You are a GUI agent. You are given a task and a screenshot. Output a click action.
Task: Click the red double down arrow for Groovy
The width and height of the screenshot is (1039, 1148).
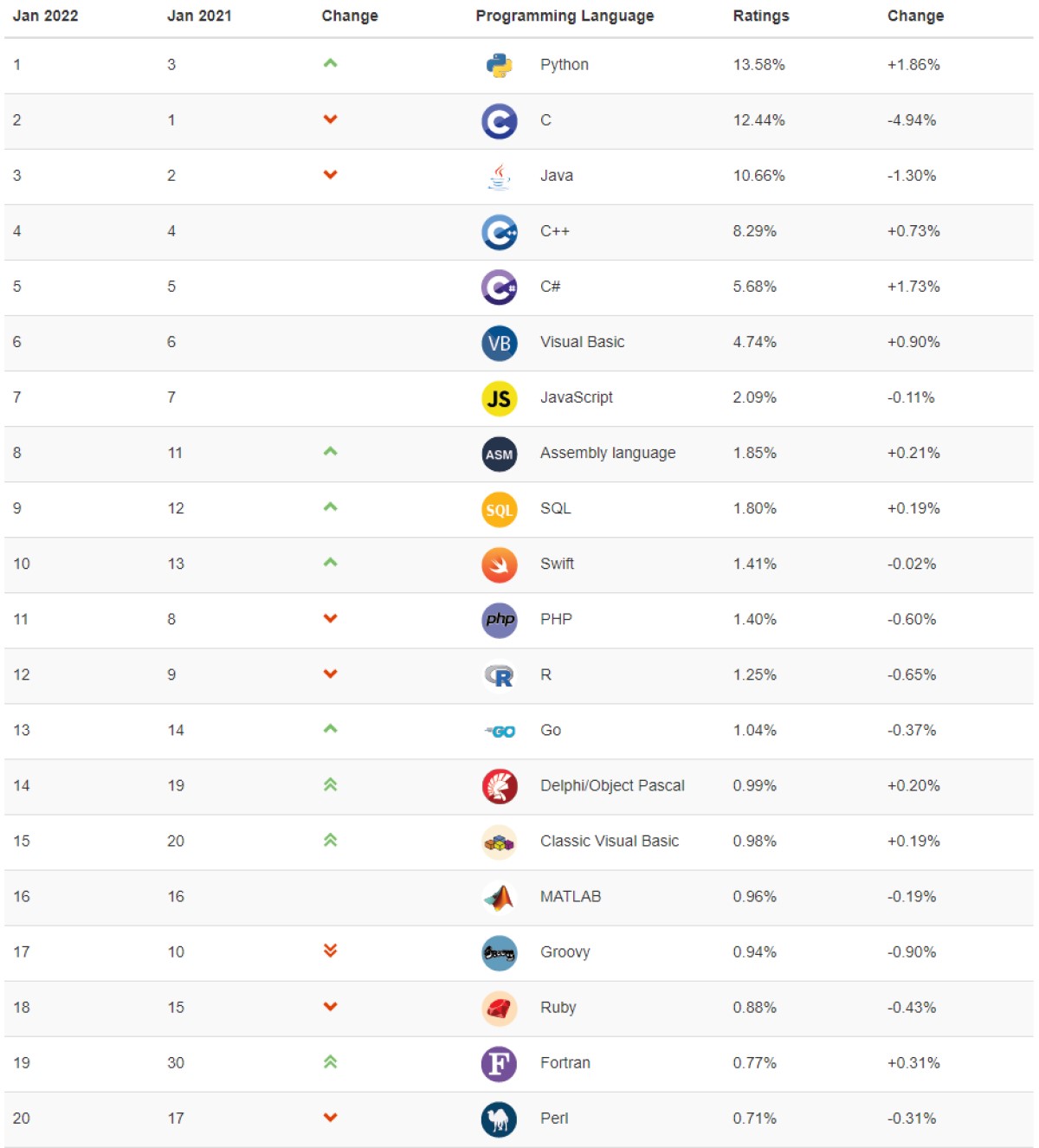[x=330, y=951]
